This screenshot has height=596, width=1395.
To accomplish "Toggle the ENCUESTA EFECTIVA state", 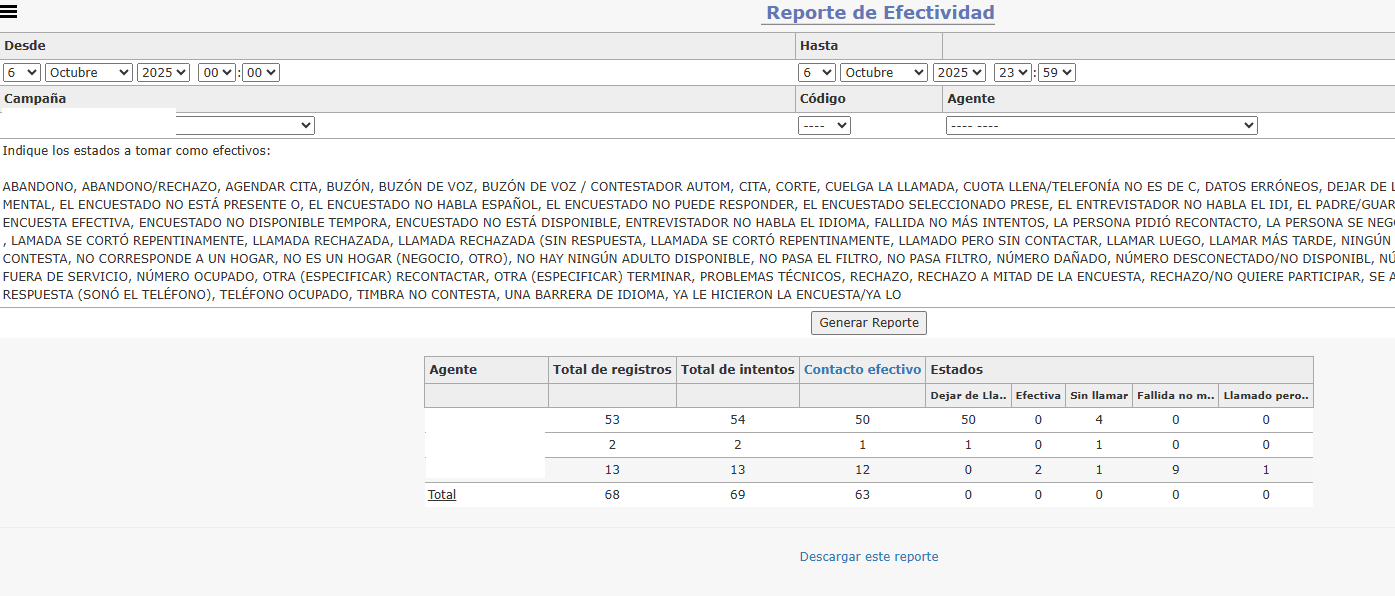I will tap(67, 222).
